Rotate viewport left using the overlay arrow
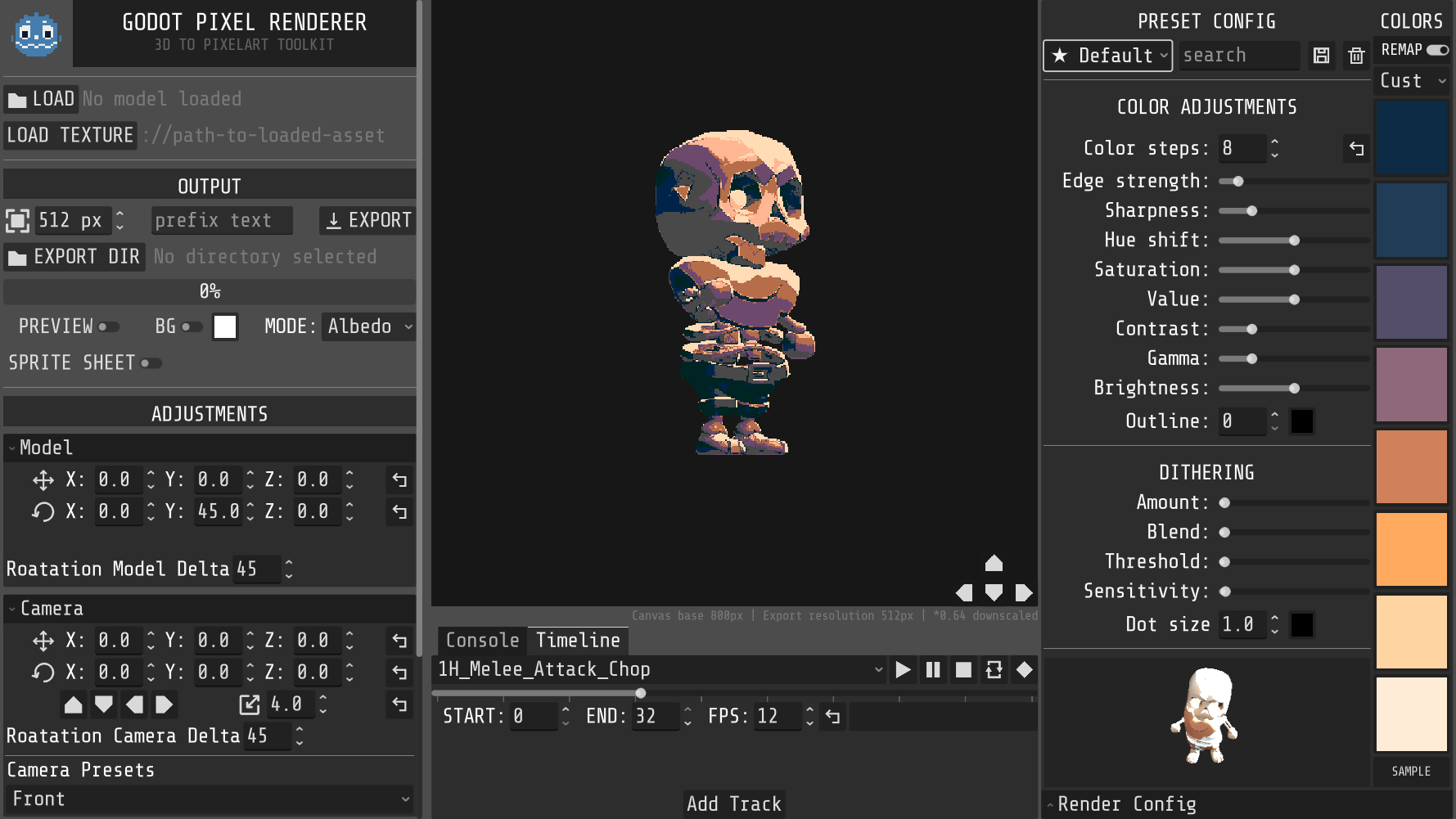 tap(964, 592)
